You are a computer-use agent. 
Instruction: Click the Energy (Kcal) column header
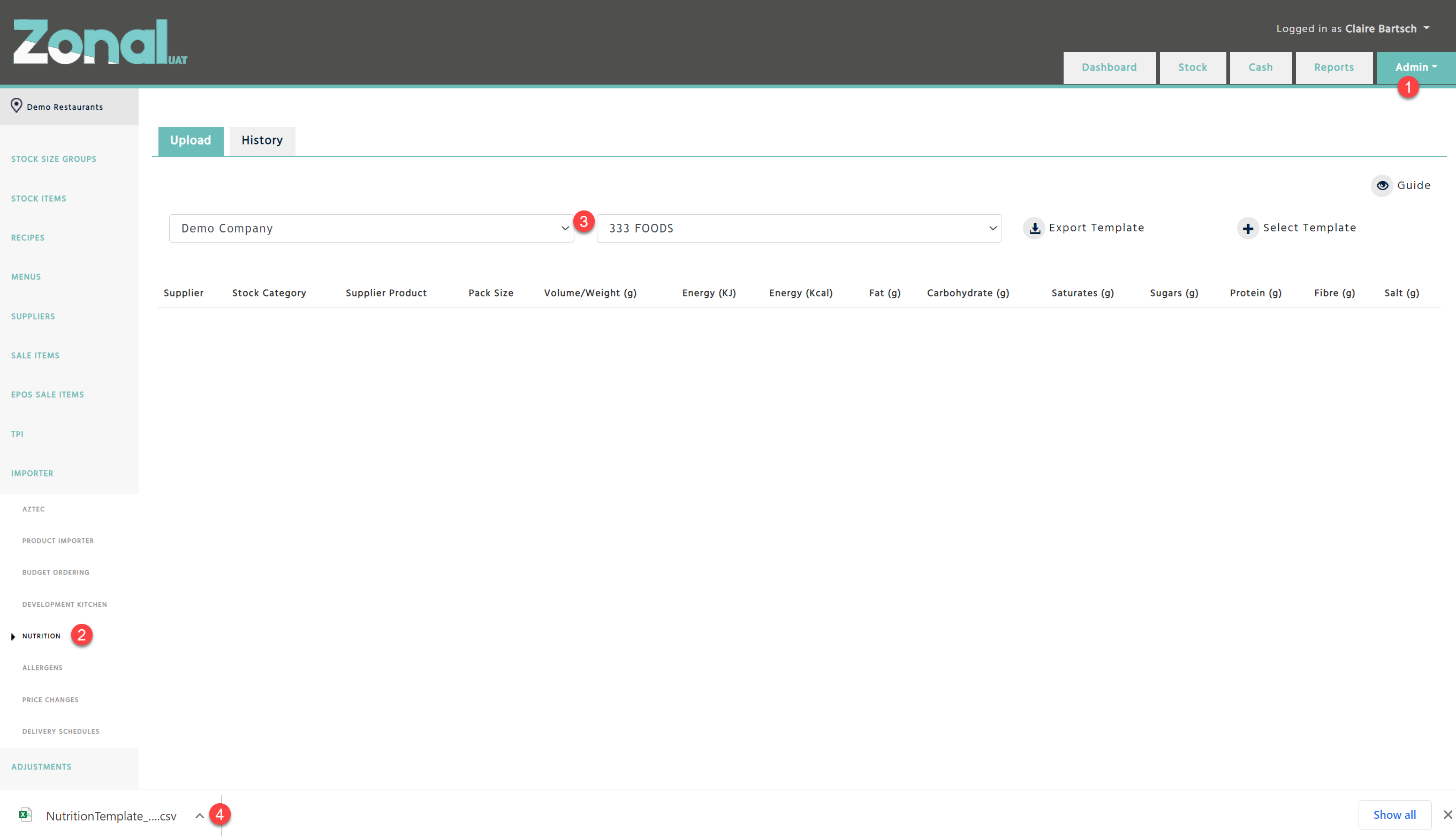801,293
